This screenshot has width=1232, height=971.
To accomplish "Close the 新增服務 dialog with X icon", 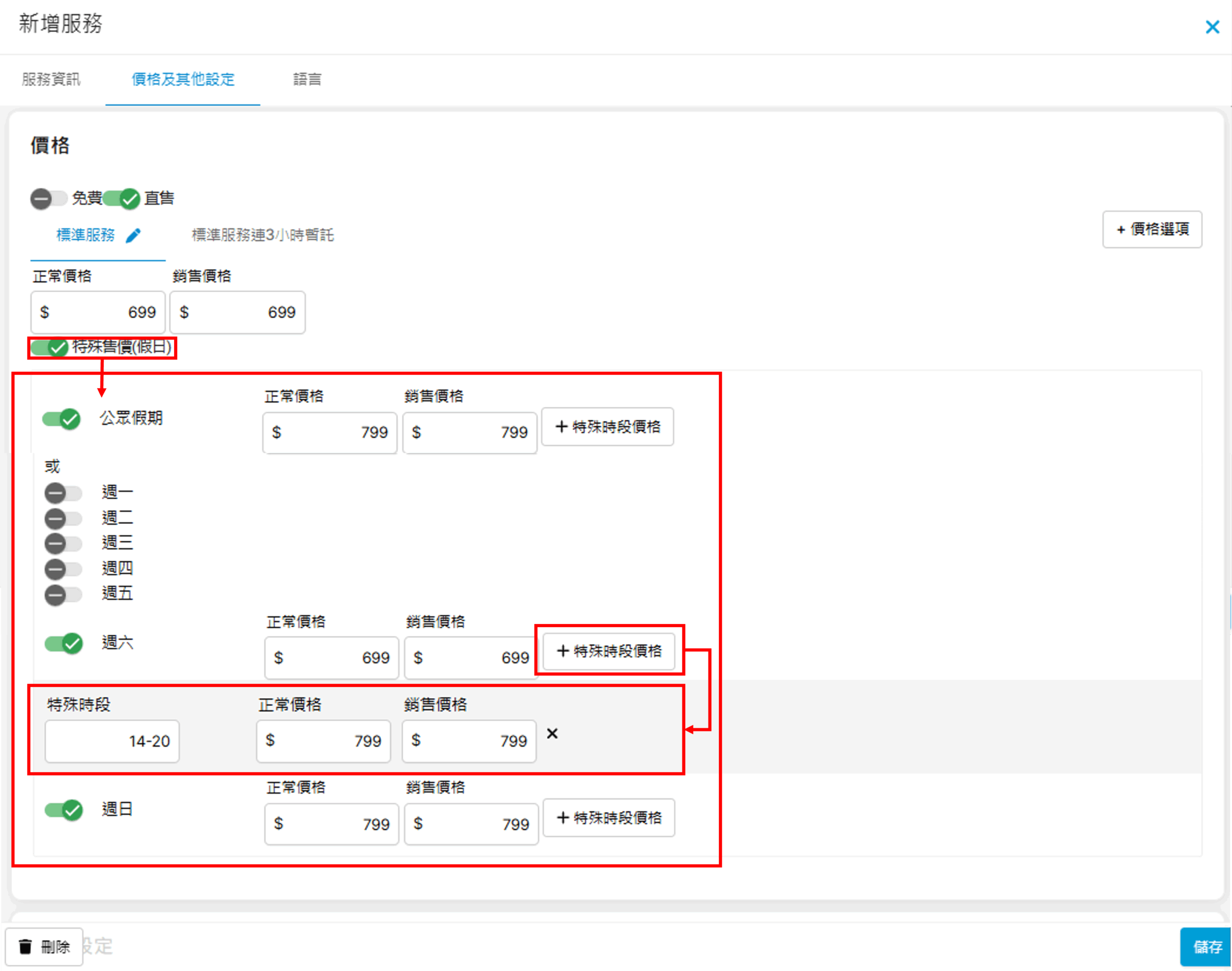I will pos(1212,27).
